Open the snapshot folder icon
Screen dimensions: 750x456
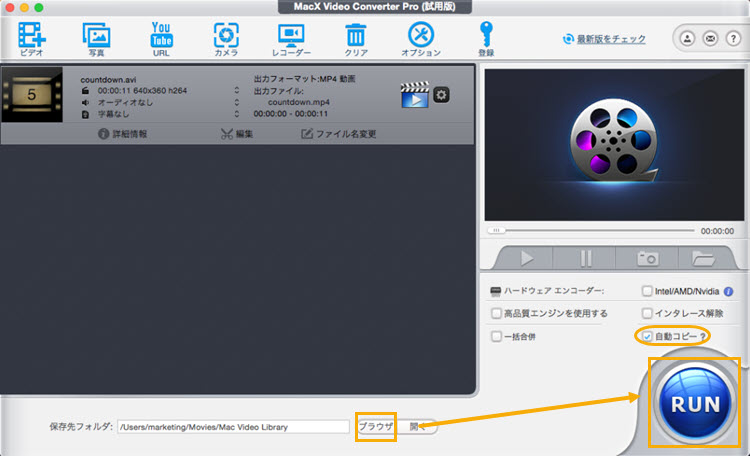(x=703, y=258)
